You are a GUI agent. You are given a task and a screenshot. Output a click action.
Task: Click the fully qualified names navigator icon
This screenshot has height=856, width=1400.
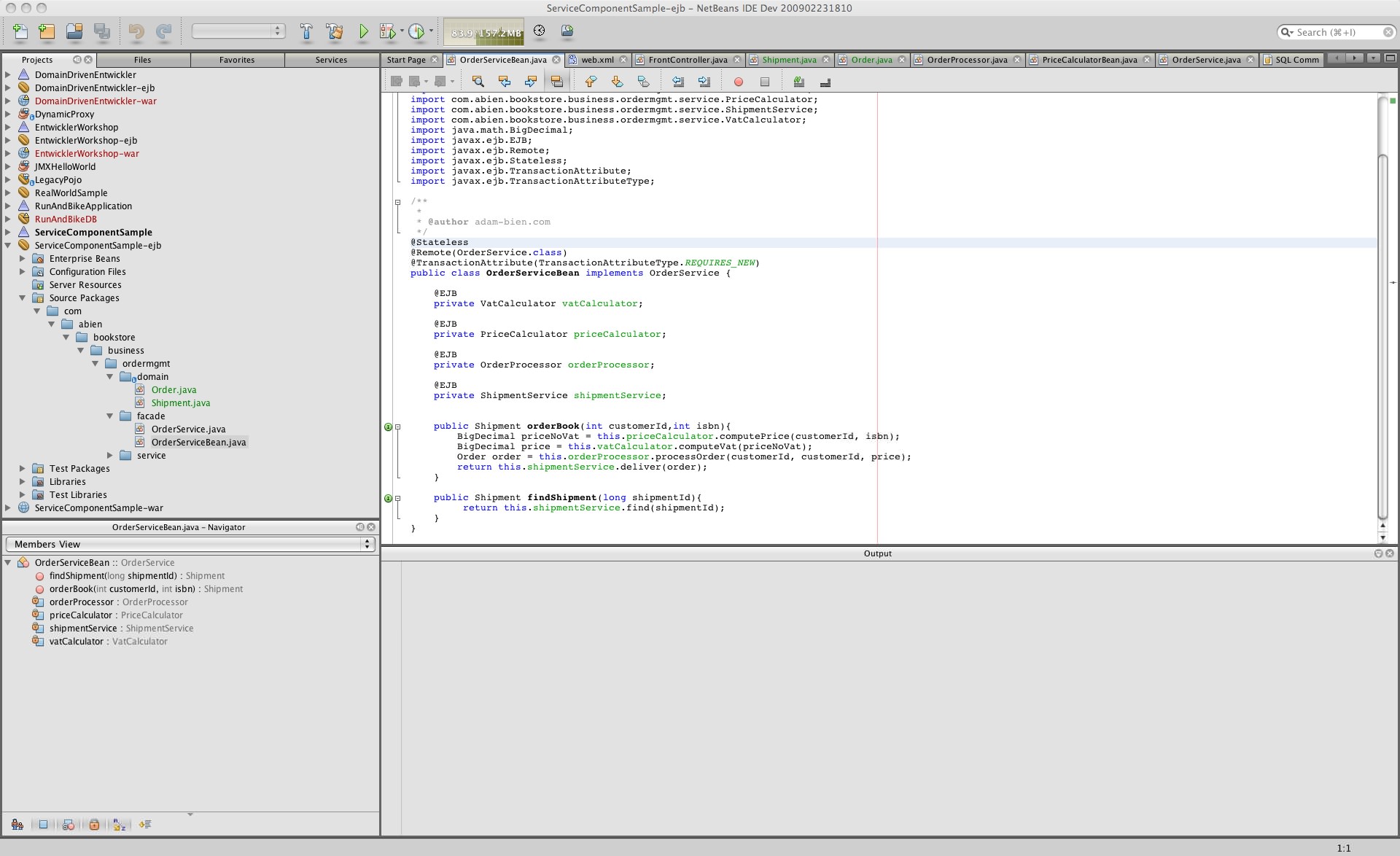coord(145,825)
